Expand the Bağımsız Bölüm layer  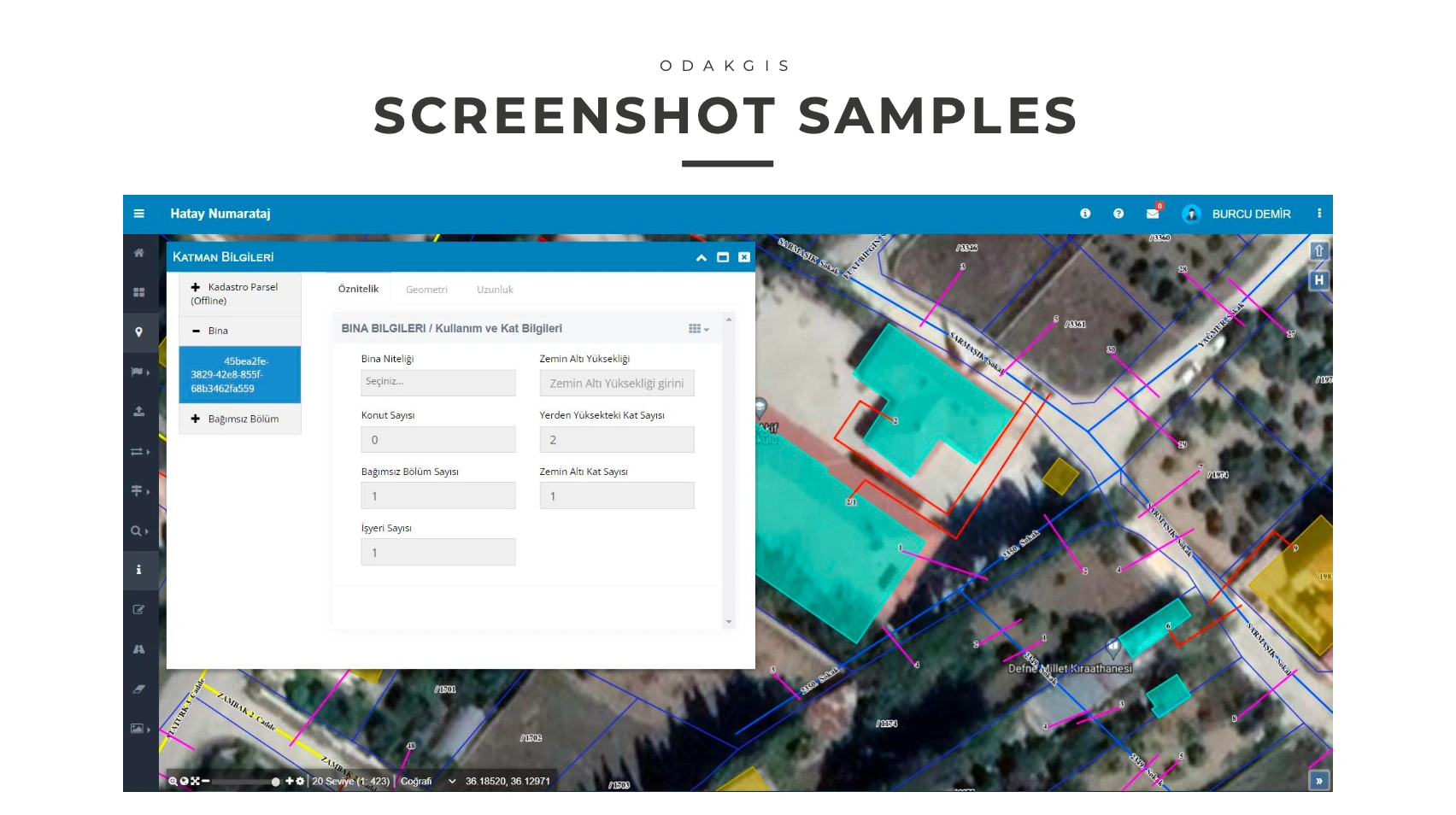click(x=196, y=419)
